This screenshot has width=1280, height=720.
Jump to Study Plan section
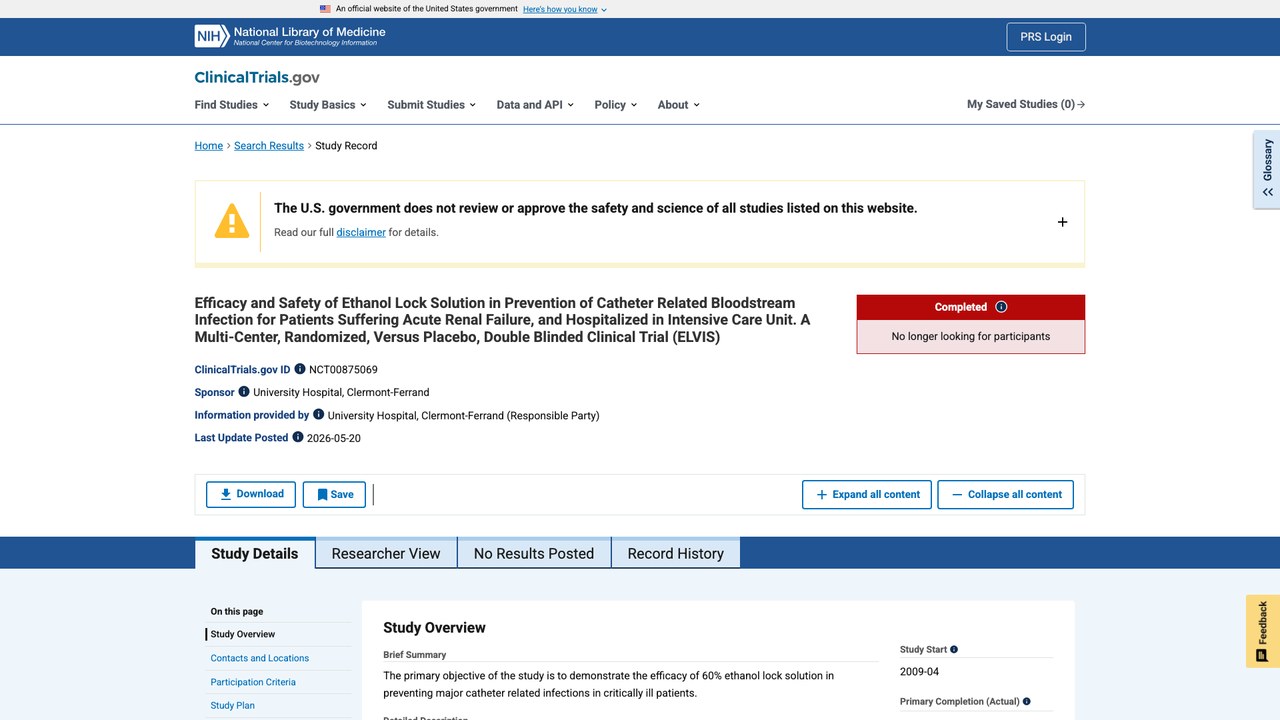click(233, 705)
